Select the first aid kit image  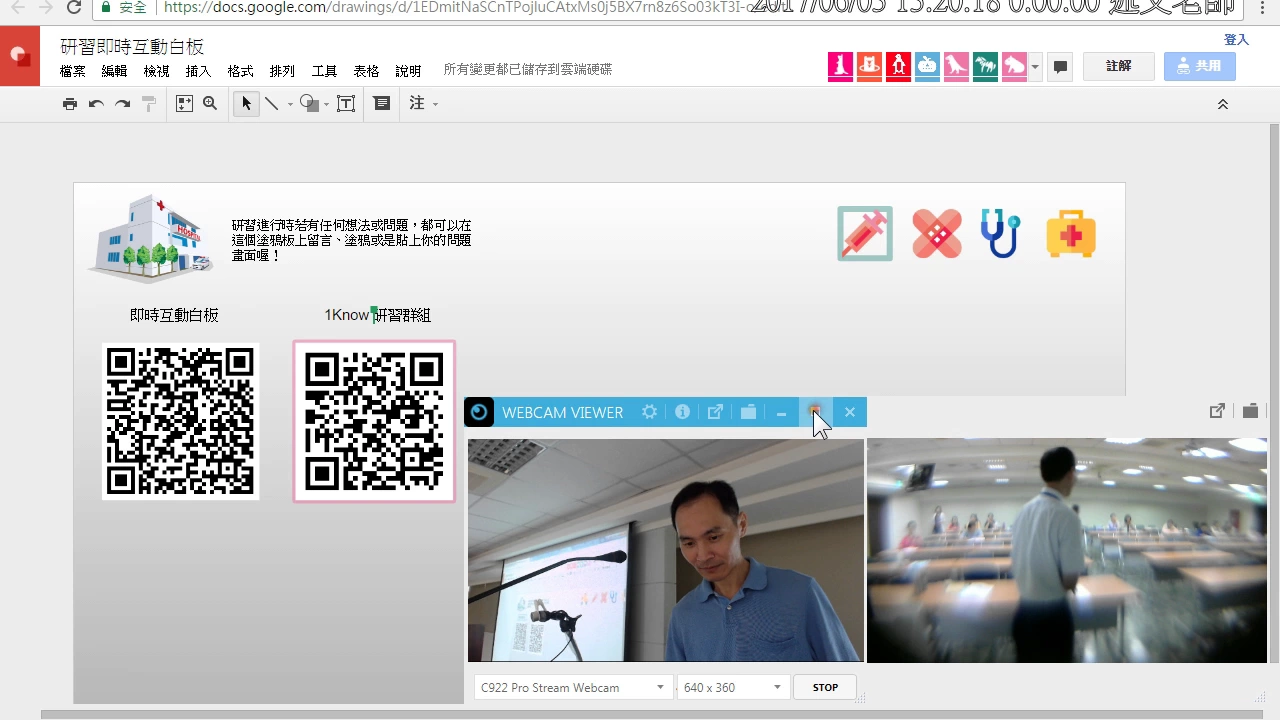pos(1071,234)
